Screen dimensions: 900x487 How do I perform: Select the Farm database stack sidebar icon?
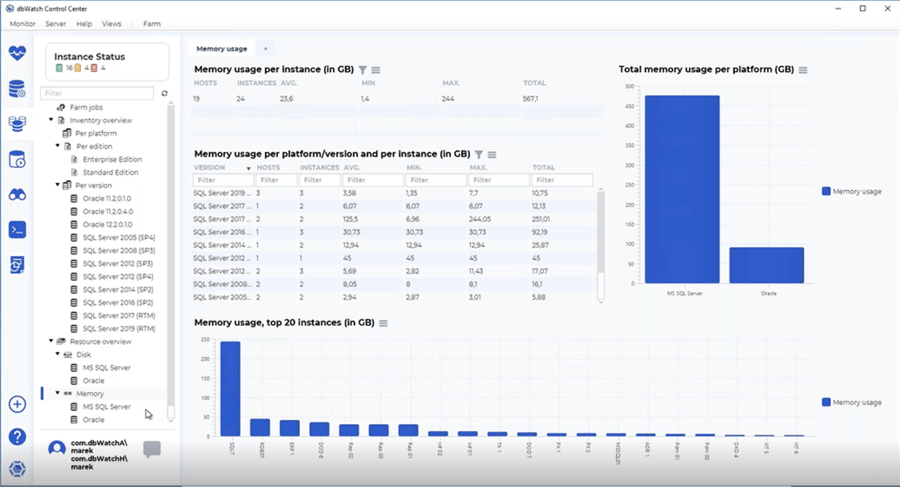[17, 123]
